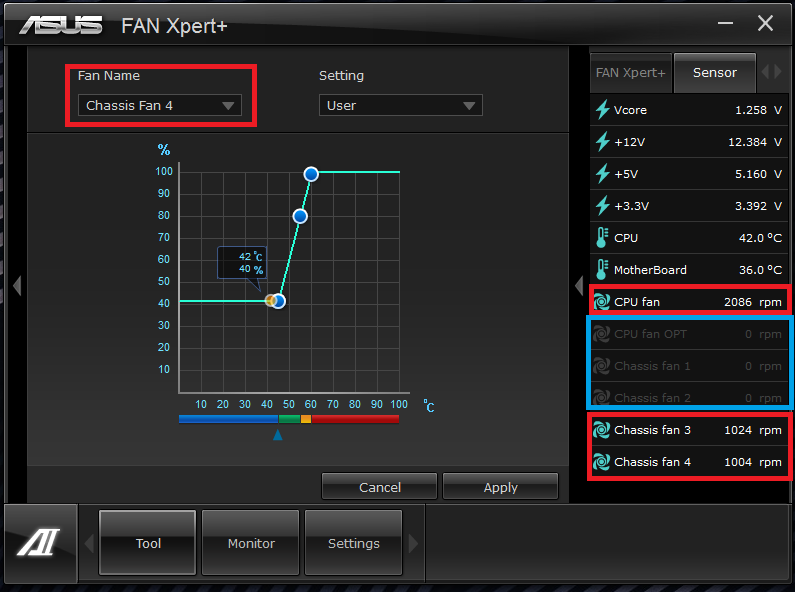The width and height of the screenshot is (795, 592).
Task: Click the +3.3V lightning bolt icon
Action: pyautogui.click(x=602, y=205)
